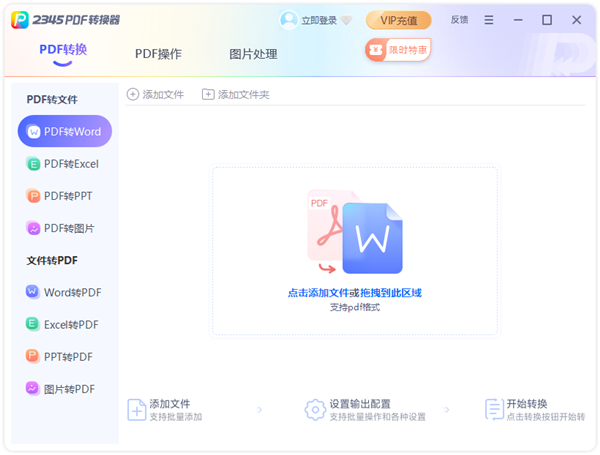The image size is (600, 455).
Task: Click the PDF转Word sidebar icon
Action: coord(34,131)
